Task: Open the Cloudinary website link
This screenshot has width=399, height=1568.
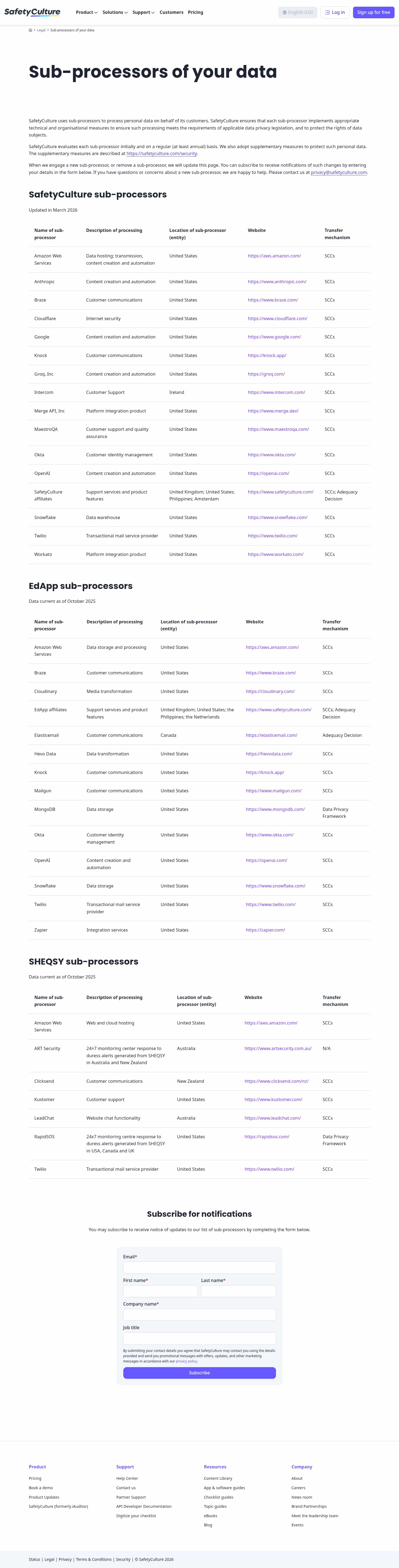Action: point(270,691)
